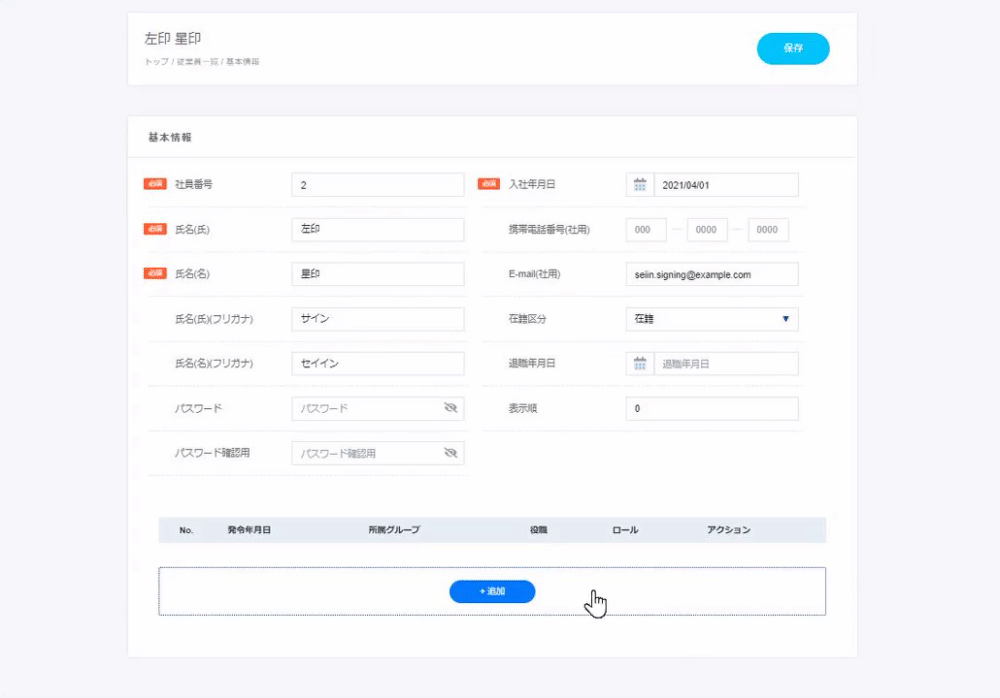This screenshot has height=698, width=1000.
Task: Open the 入社年月日 date picker calendar icon
Action: coord(639,184)
